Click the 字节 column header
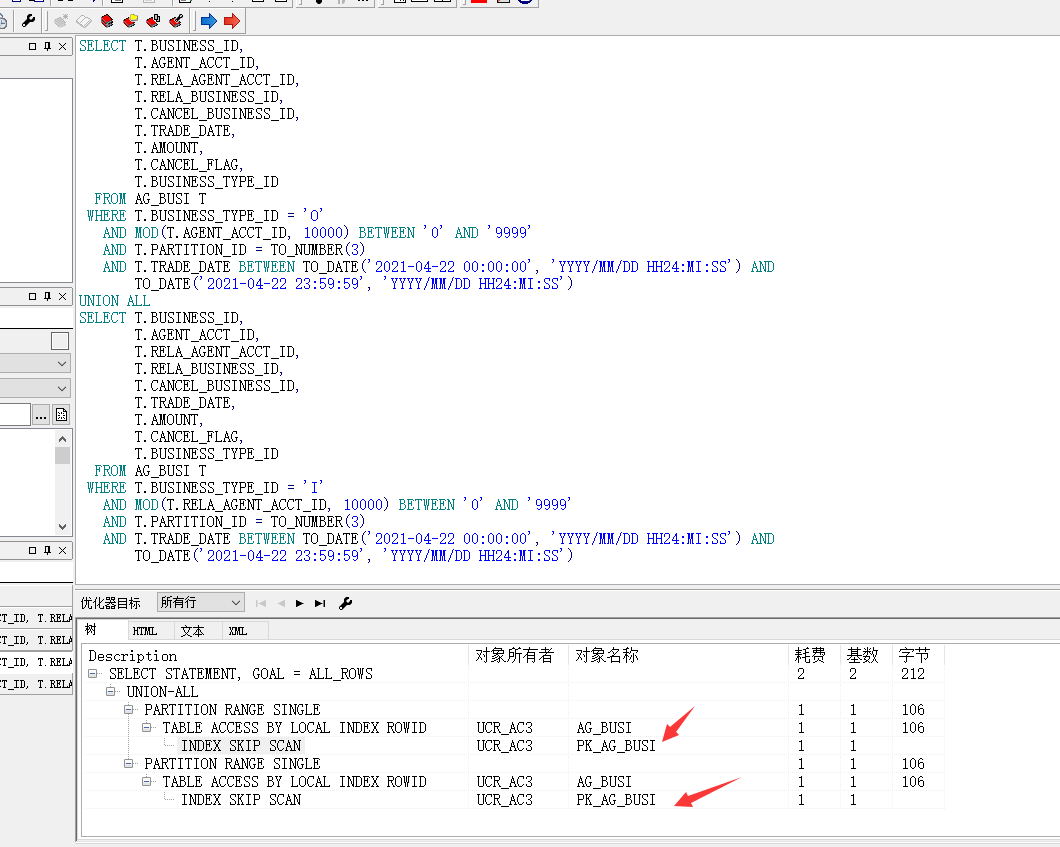The image size is (1060, 847). click(x=918, y=656)
